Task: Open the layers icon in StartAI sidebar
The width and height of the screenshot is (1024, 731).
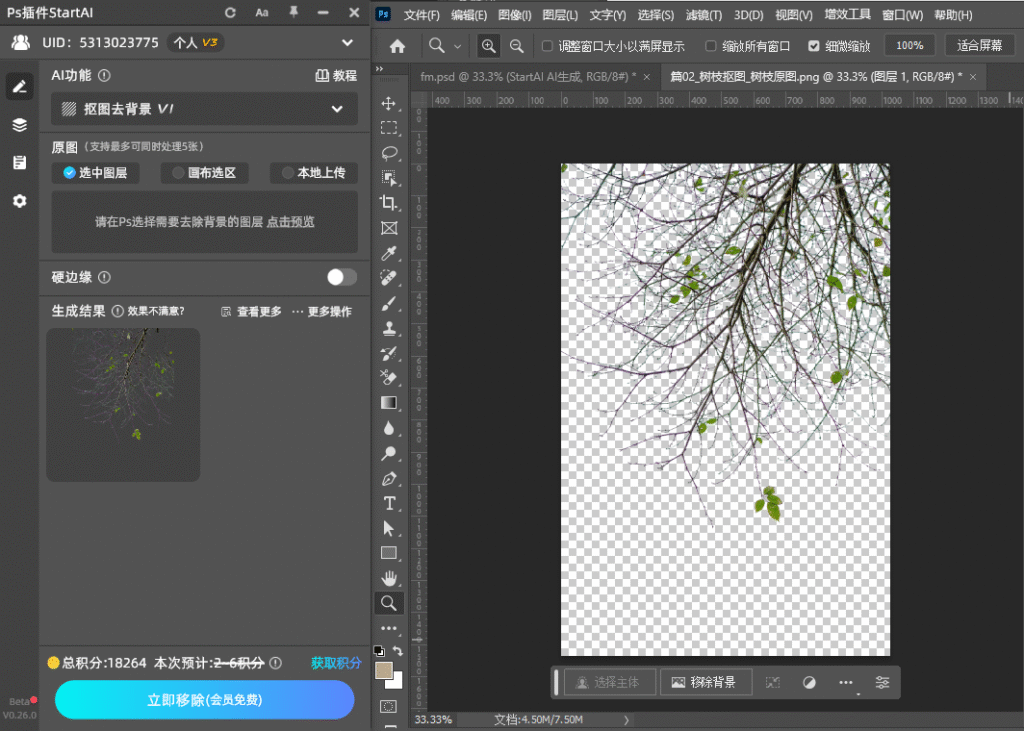Action: [x=20, y=125]
